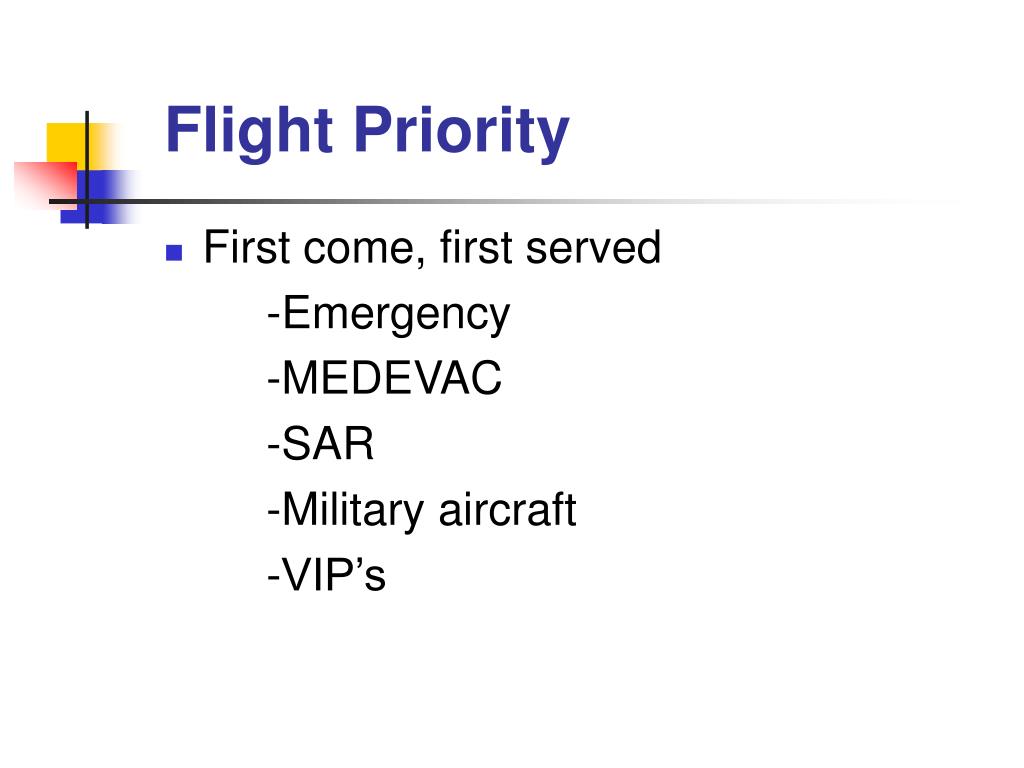Image resolution: width=1024 pixels, height=768 pixels.
Task: Click the horizontal divider line under title
Action: [496, 201]
